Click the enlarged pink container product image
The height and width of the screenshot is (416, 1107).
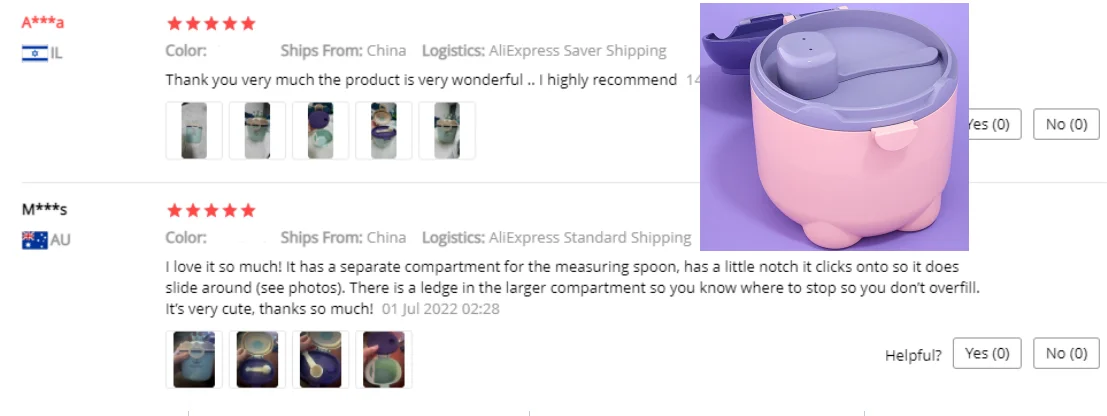pyautogui.click(x=834, y=126)
